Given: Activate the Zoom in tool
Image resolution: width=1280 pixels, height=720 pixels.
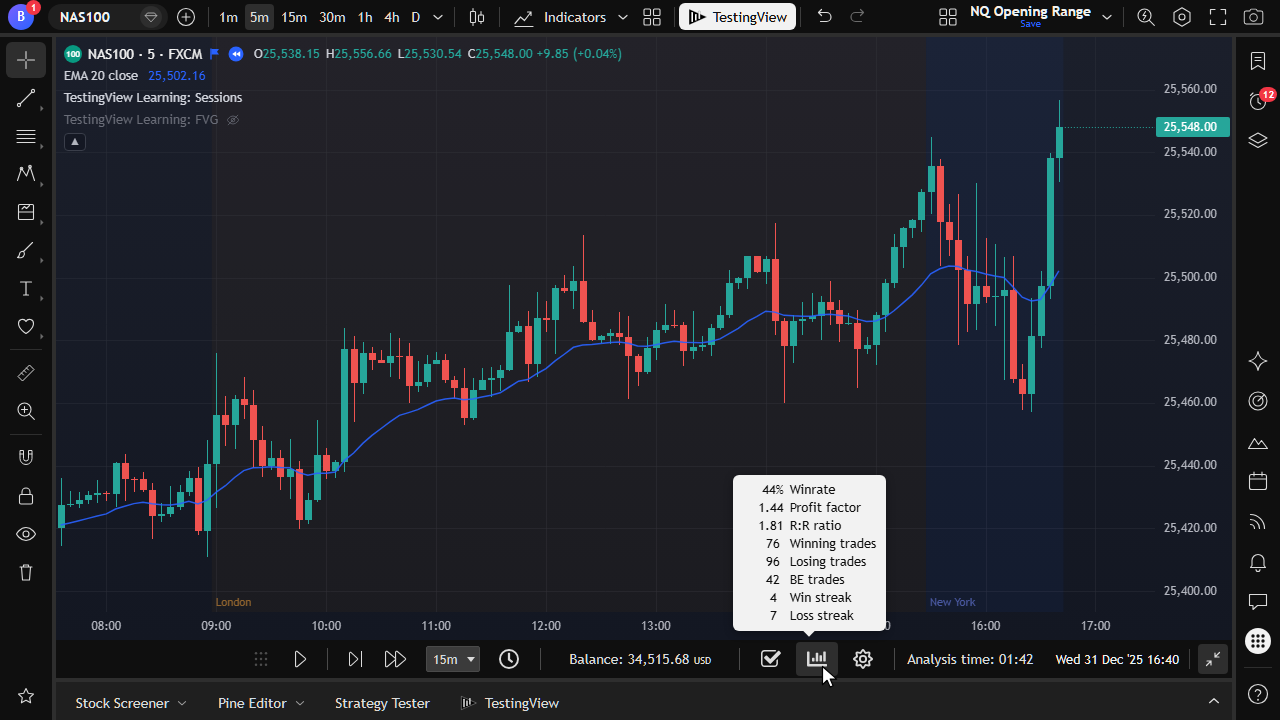Looking at the screenshot, I should pyautogui.click(x=26, y=411).
